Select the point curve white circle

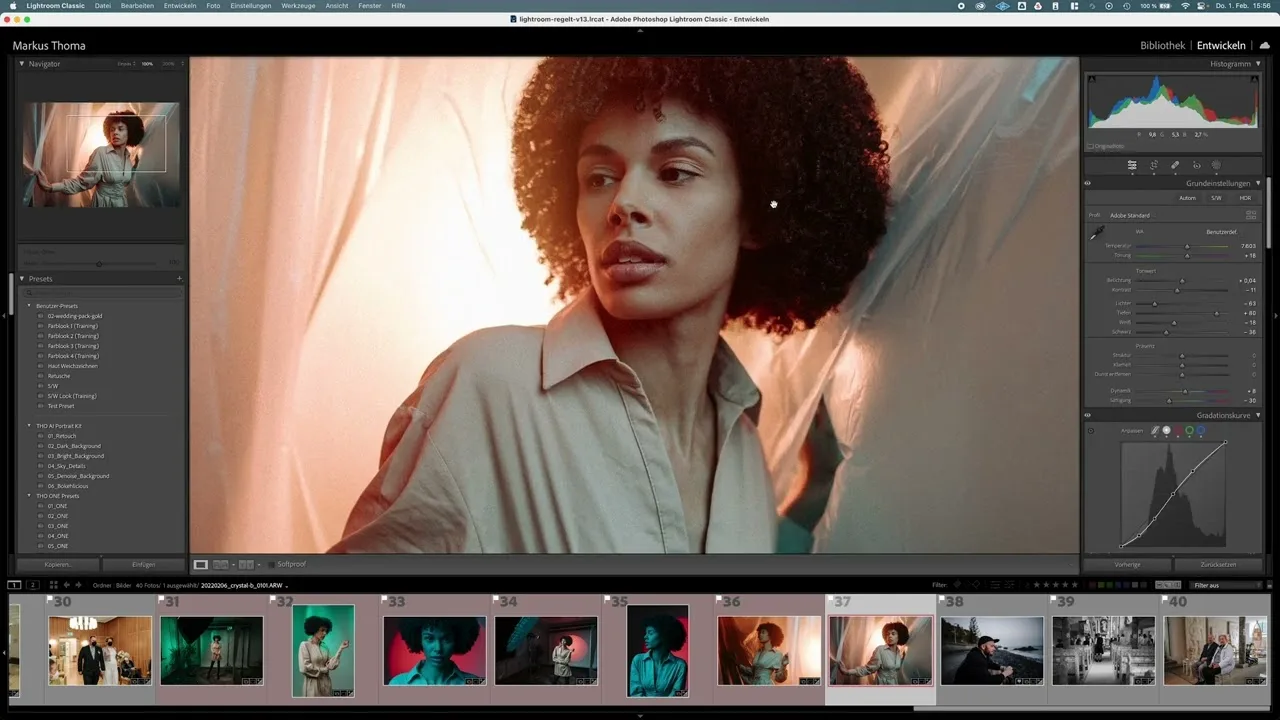point(1166,431)
